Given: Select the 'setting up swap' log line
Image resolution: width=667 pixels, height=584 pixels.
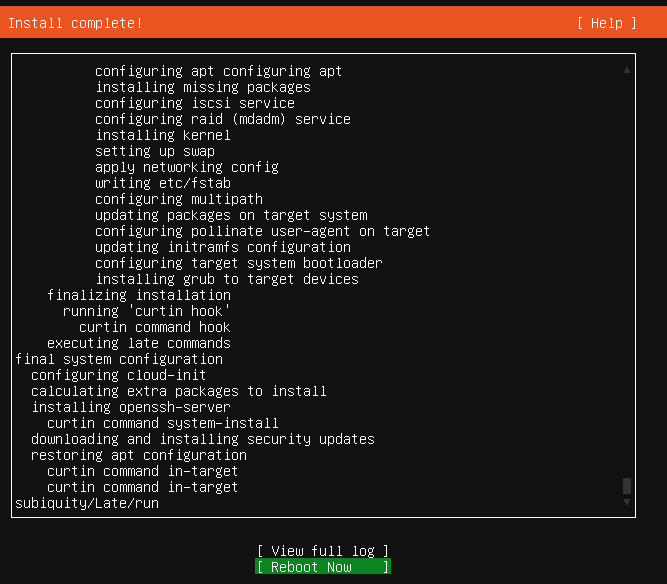Looking at the screenshot, I should (x=155, y=151).
